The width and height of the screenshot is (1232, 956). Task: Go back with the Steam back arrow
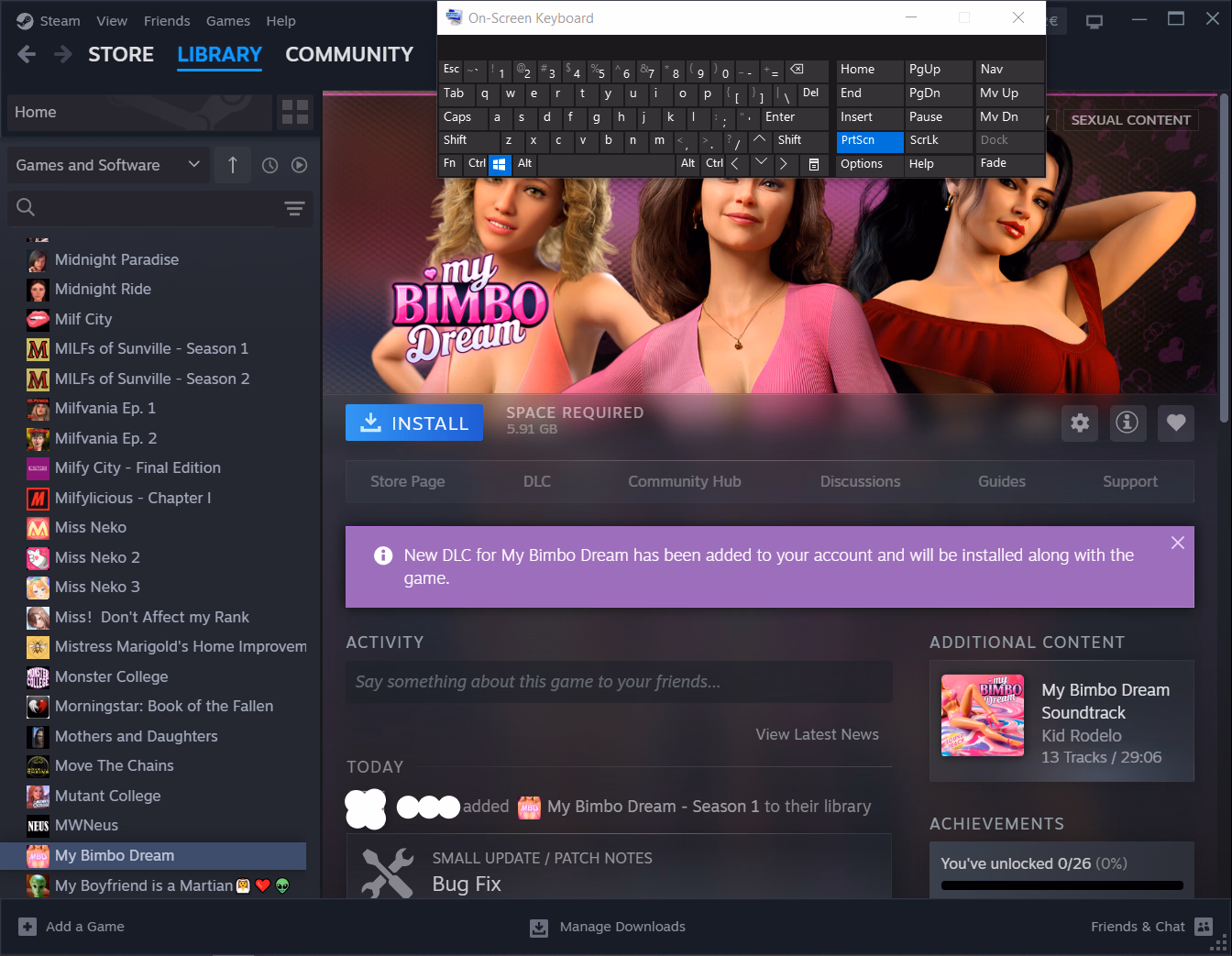pos(27,55)
